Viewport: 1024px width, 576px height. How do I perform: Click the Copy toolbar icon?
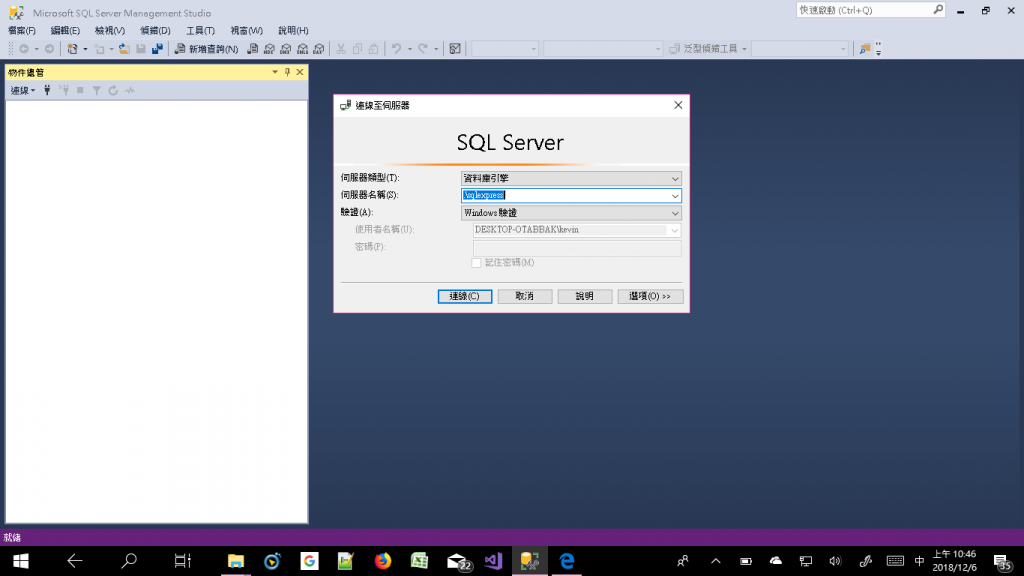click(357, 49)
